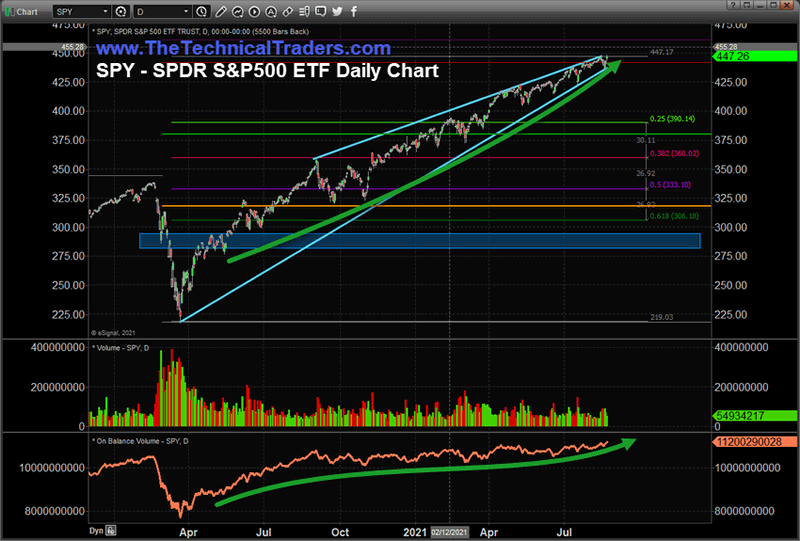Open the chat comment bubble icon
Image resolution: width=800 pixels, height=541 pixels.
coord(320,11)
